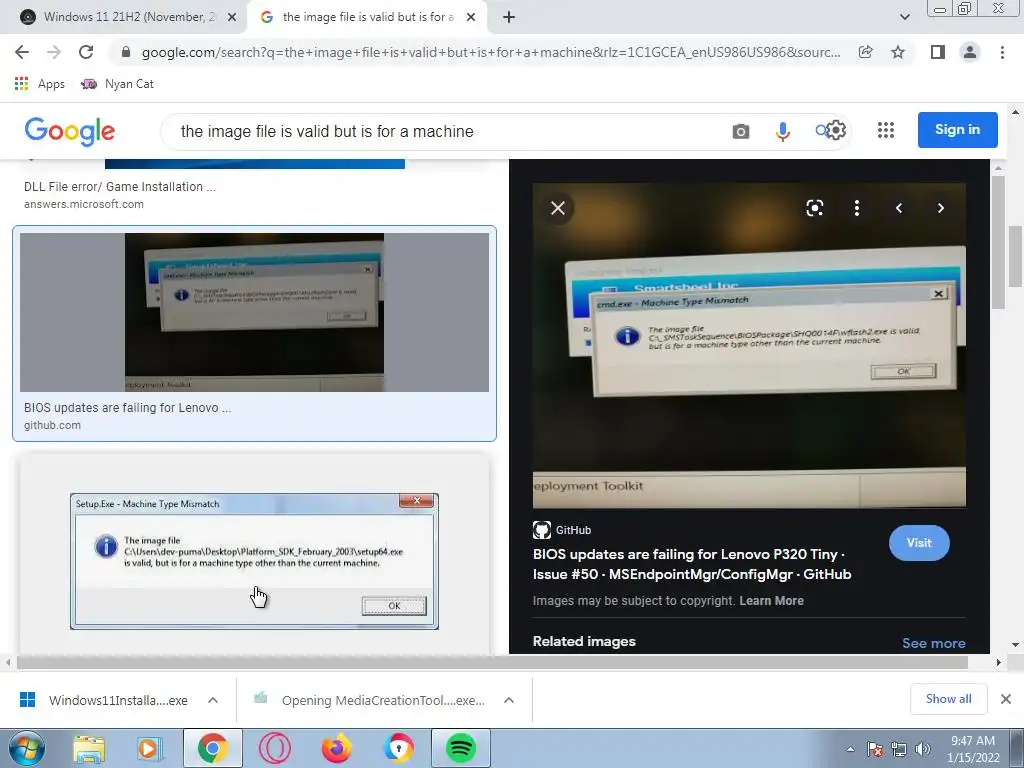Click the github.com source text
Screen dimensions: 1024x768
[x=52, y=425]
